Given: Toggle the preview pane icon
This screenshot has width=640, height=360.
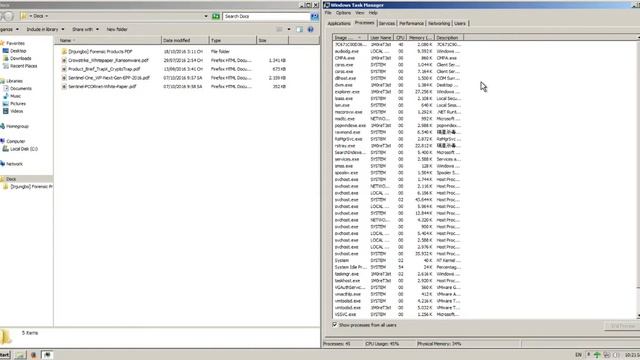Looking at the screenshot, I should pyautogui.click(x=300, y=29).
